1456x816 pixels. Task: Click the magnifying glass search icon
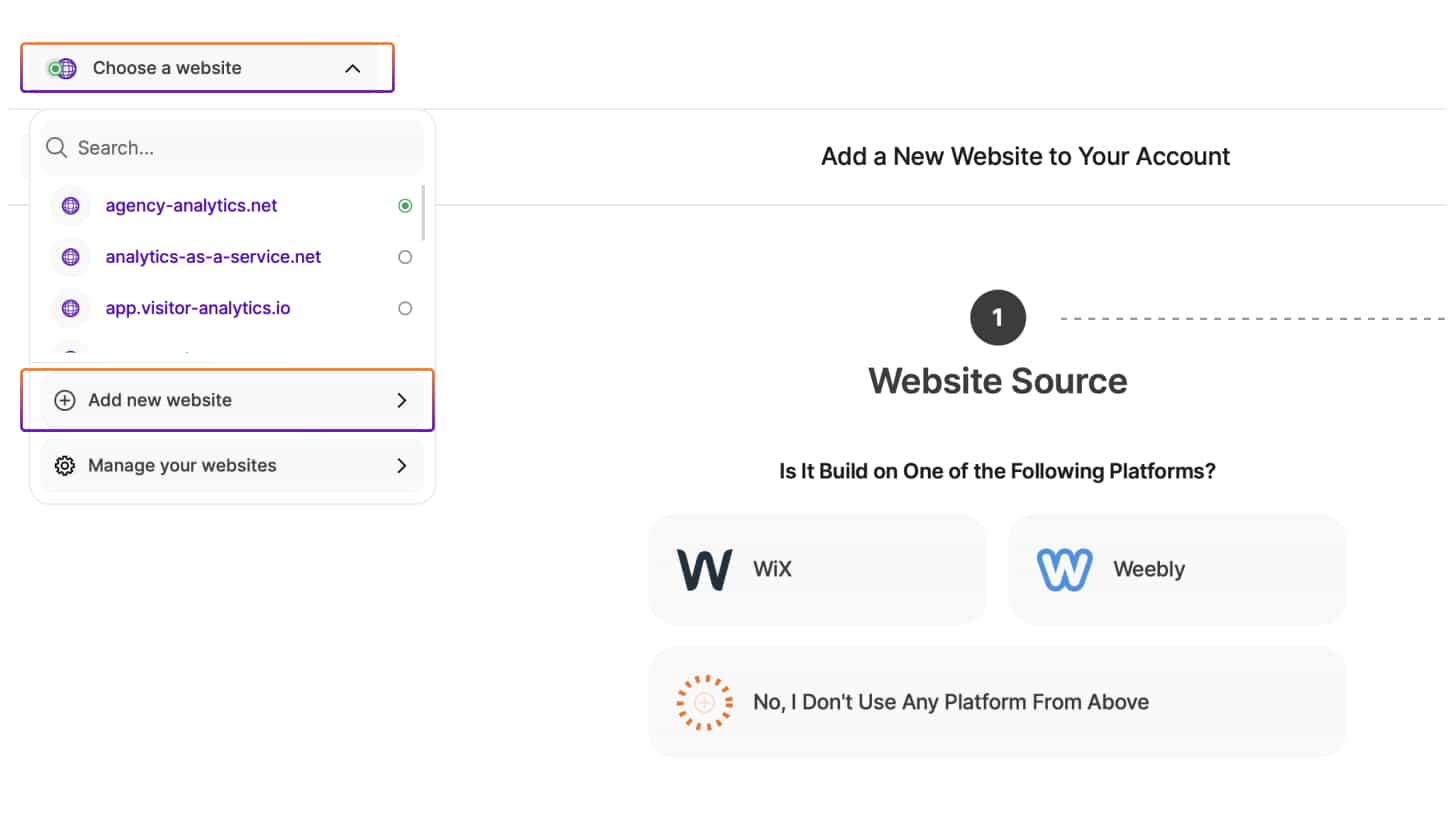click(x=57, y=148)
